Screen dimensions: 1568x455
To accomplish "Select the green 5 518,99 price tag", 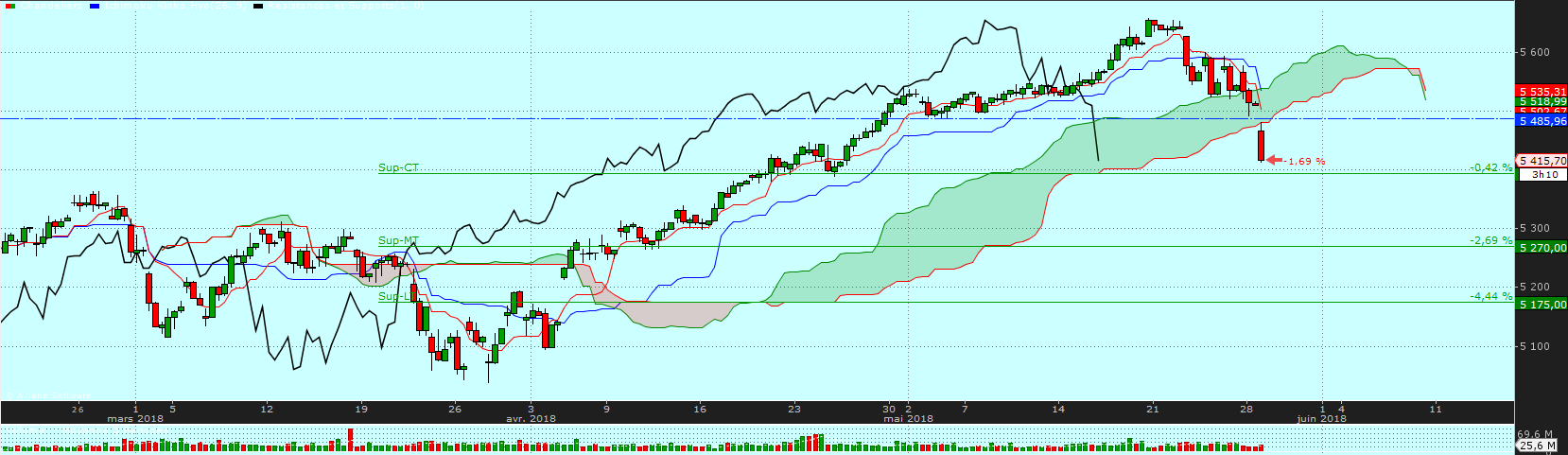I will [1542, 101].
